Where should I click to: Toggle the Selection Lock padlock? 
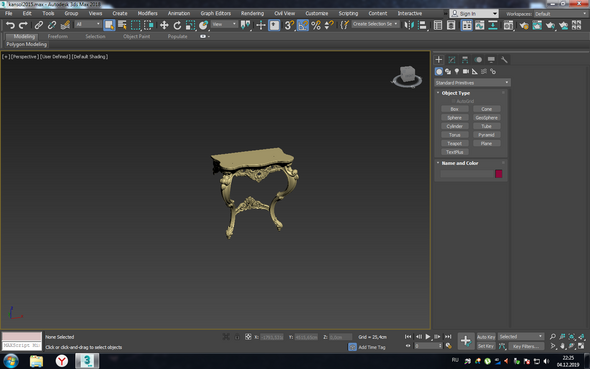pos(237,337)
